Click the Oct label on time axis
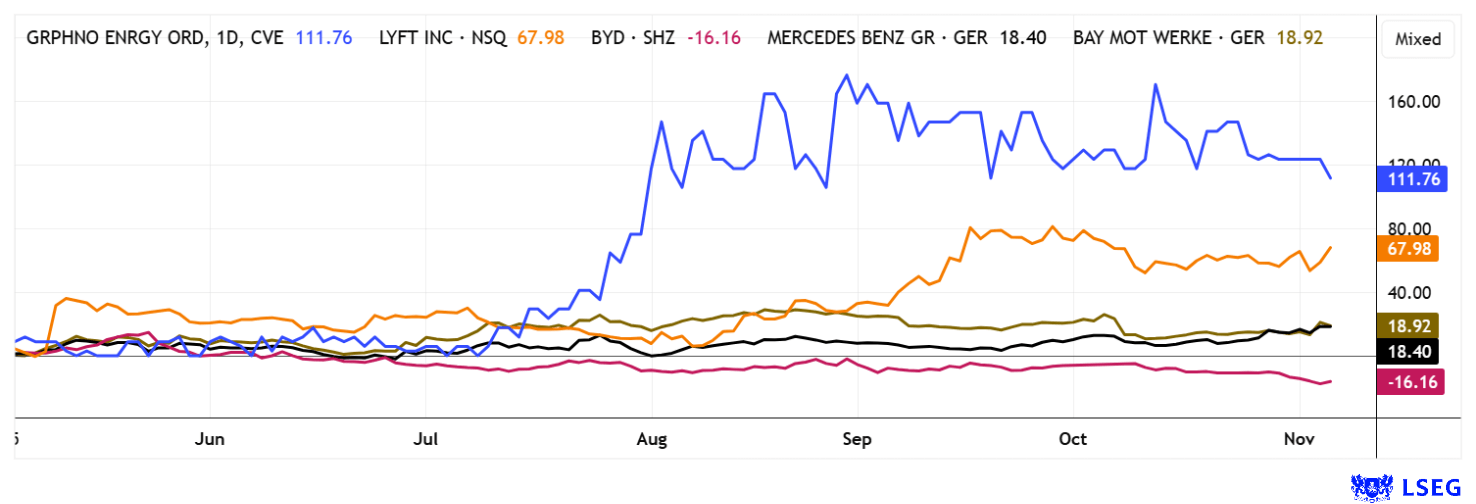Screen dimensions: 1476x504 (x=1072, y=438)
